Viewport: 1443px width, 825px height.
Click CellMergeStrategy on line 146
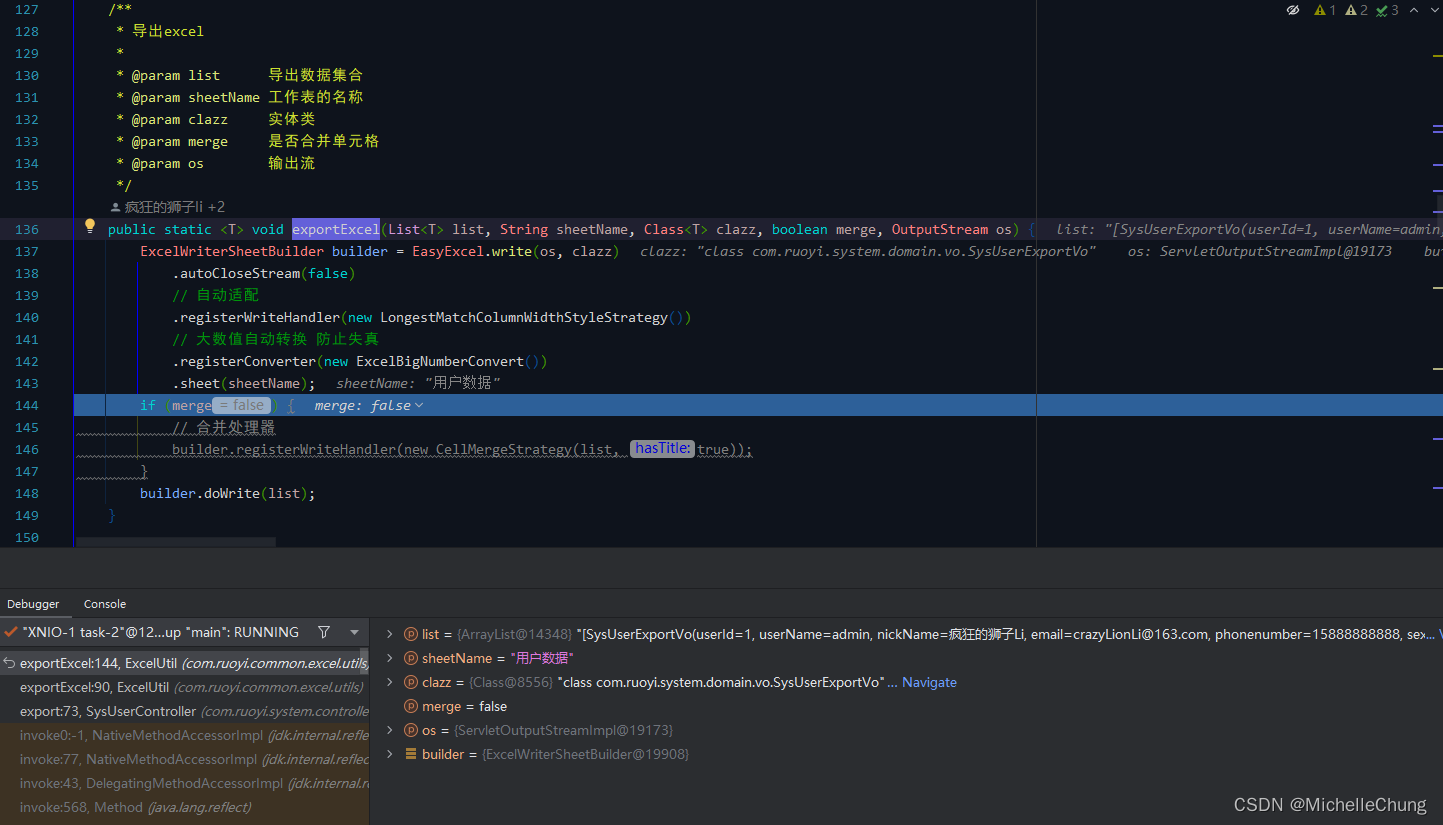click(504, 449)
